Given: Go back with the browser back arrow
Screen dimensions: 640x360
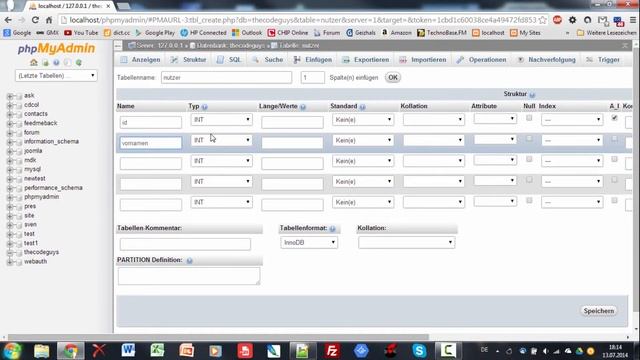Looking at the screenshot, I should coord(8,20).
